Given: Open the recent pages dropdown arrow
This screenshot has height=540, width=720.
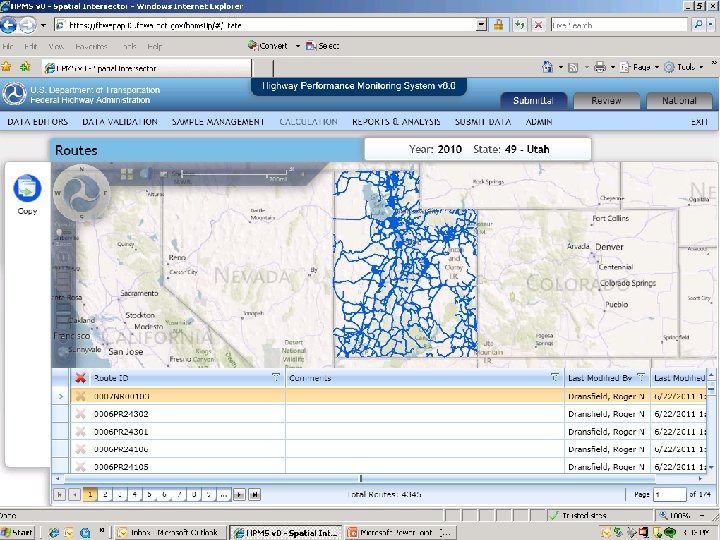Looking at the screenshot, I should [x=43, y=25].
